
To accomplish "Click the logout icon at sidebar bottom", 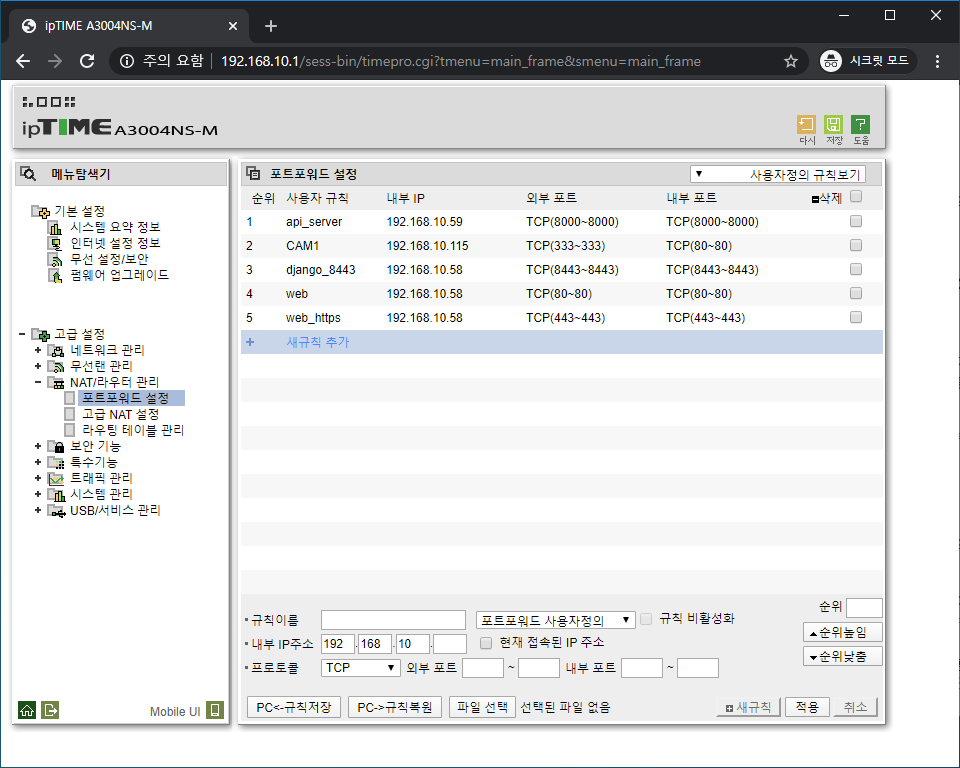I will pos(50,710).
